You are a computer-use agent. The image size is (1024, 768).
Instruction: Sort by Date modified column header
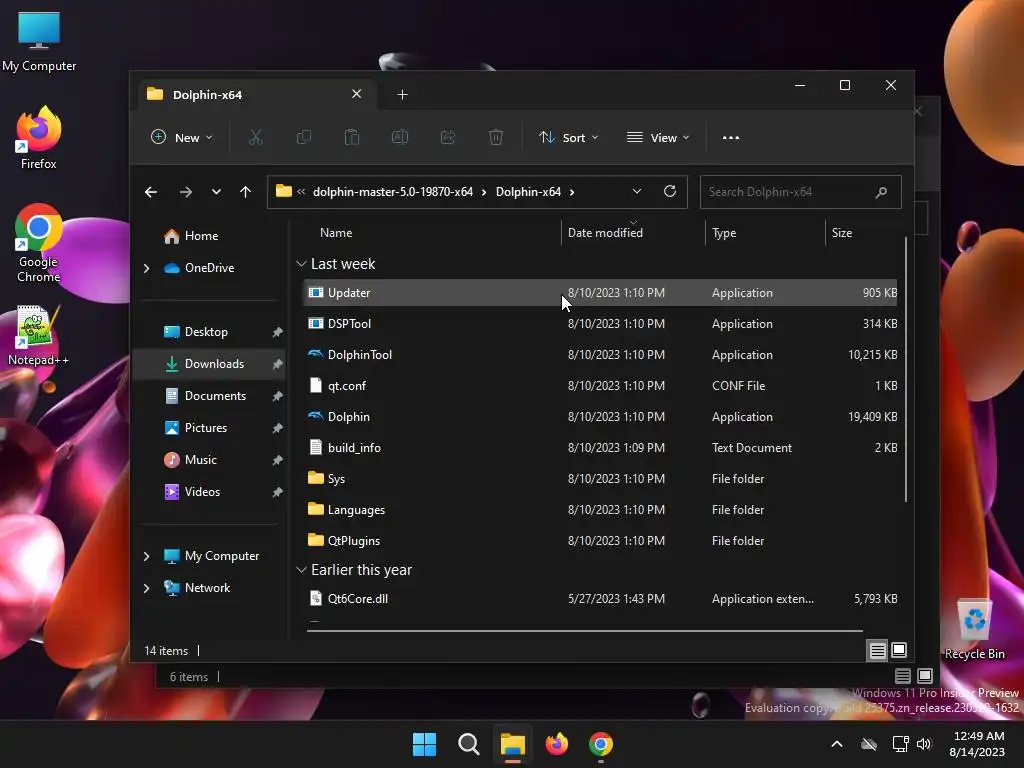pyautogui.click(x=633, y=233)
